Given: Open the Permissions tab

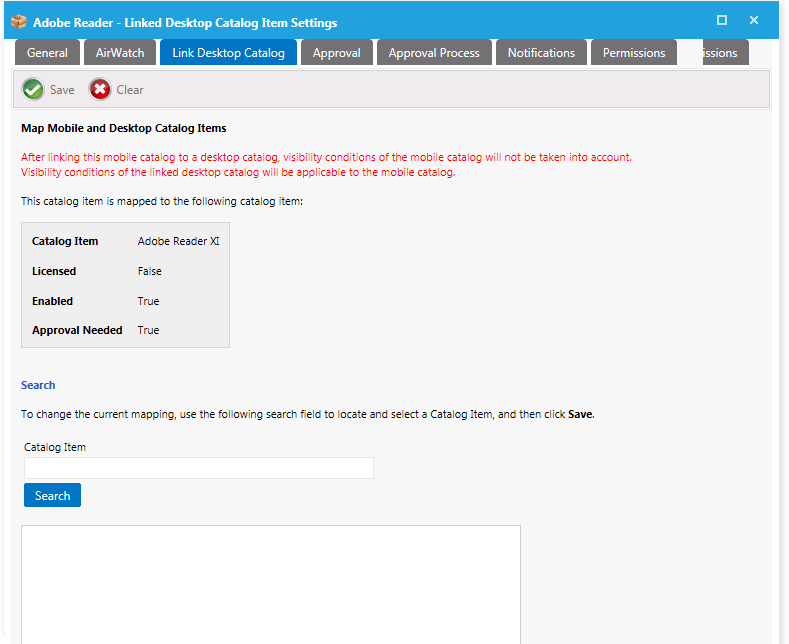Looking at the screenshot, I should pyautogui.click(x=634, y=53).
